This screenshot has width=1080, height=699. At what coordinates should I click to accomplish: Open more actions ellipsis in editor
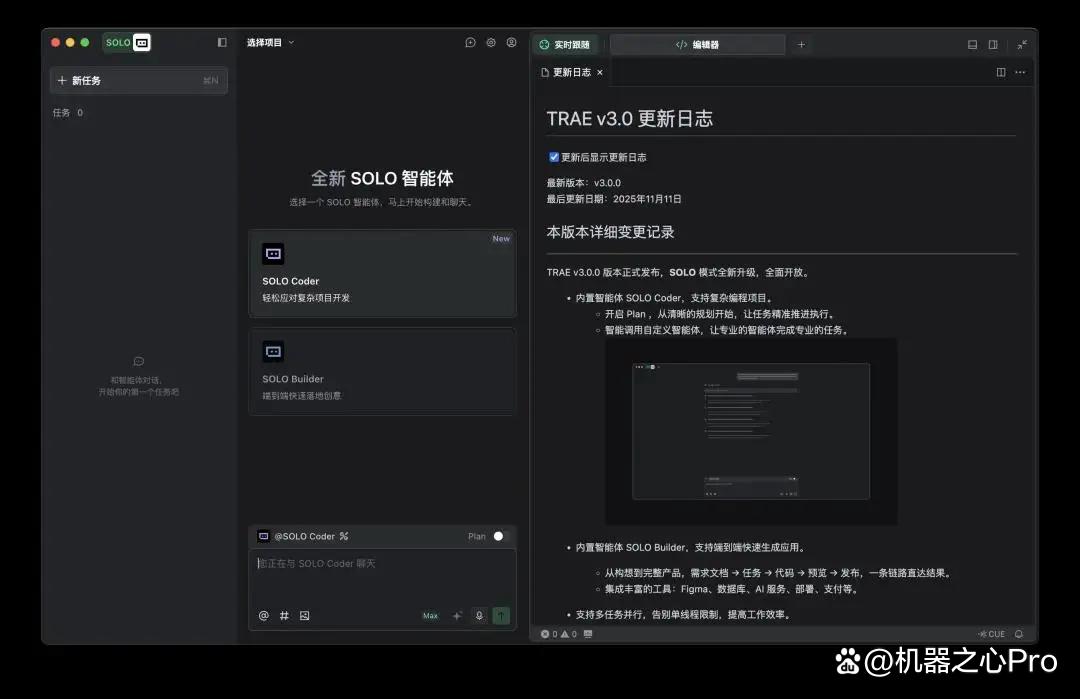(1020, 72)
